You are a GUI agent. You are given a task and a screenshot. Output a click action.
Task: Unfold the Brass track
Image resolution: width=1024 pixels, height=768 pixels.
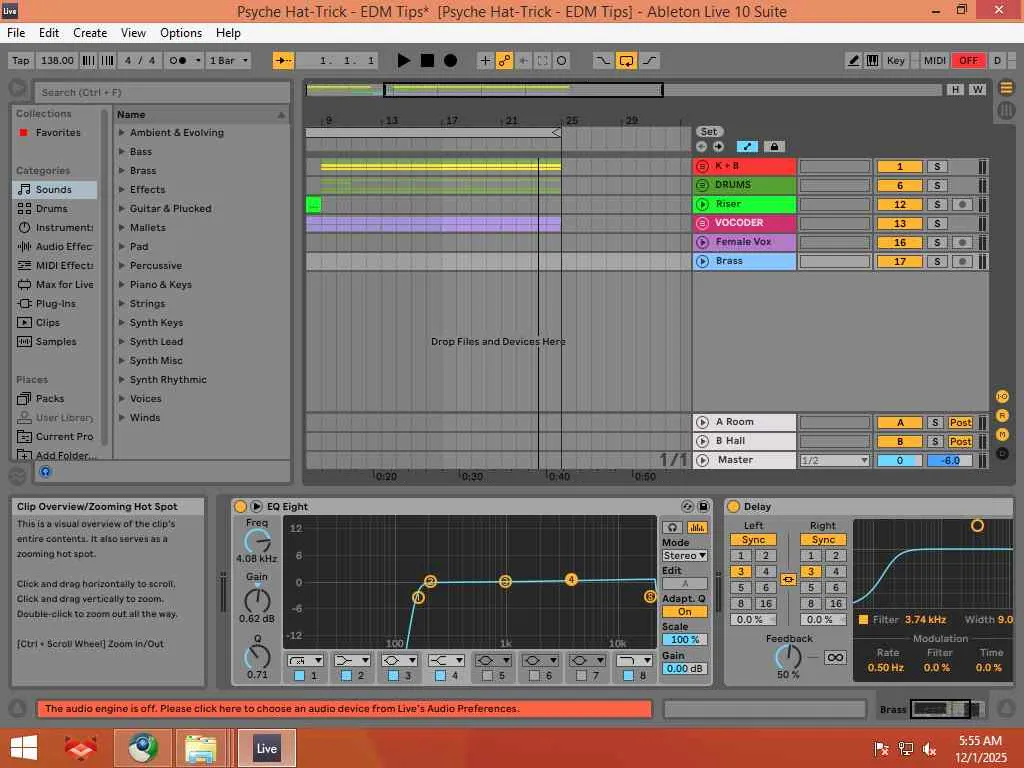(703, 261)
